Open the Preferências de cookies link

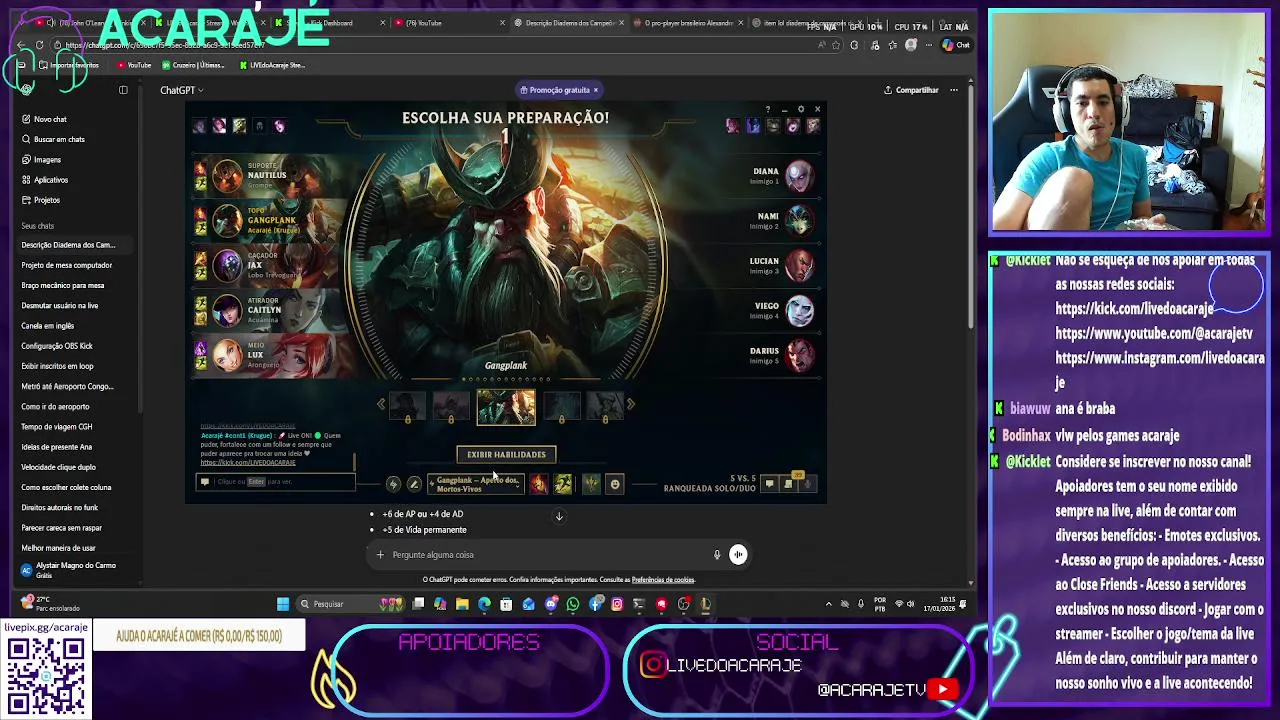(x=663, y=580)
